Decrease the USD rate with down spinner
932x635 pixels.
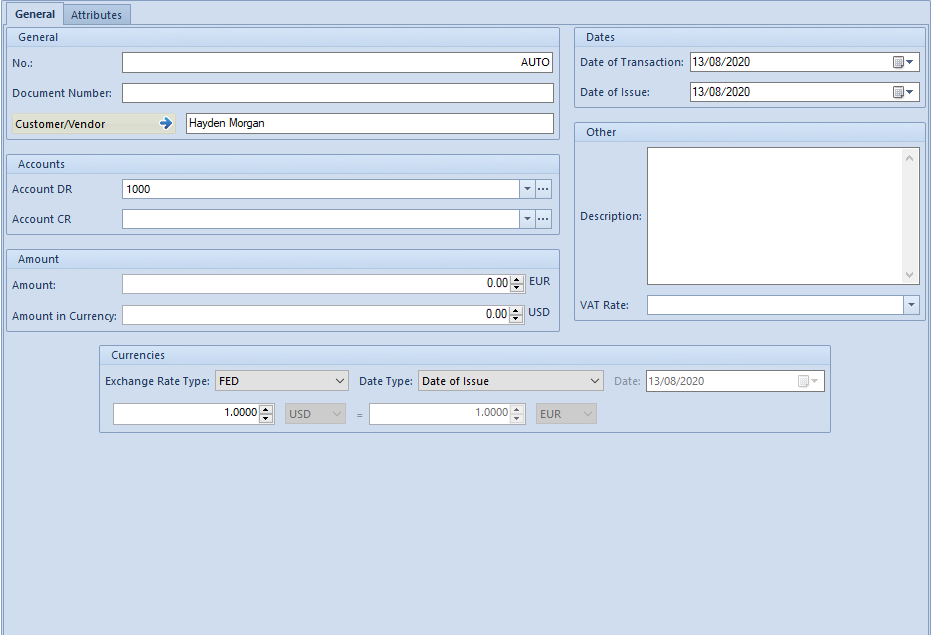[x=266, y=418]
